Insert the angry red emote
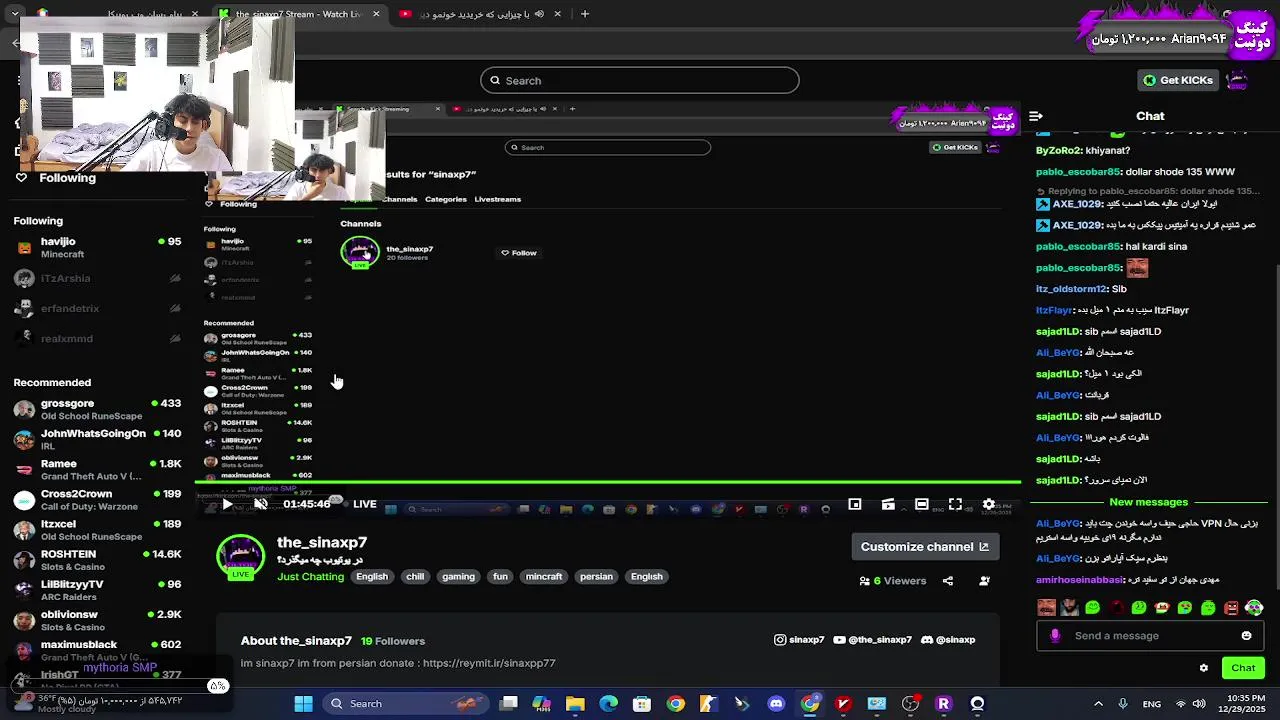Viewport: 1280px width, 720px height. click(1231, 607)
